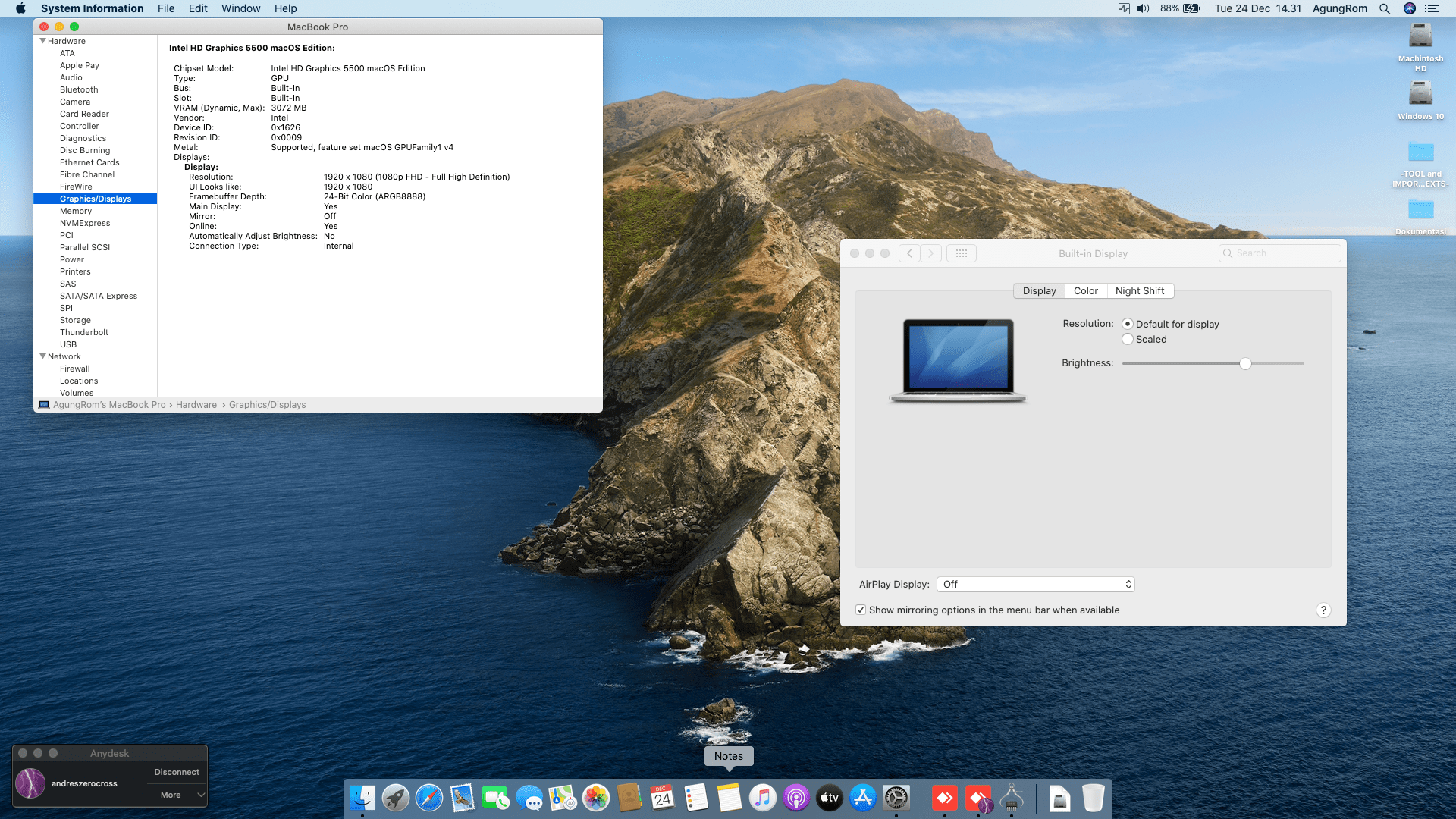Adjust the Brightness slider
This screenshot has width=1456, height=819.
[x=1245, y=364]
